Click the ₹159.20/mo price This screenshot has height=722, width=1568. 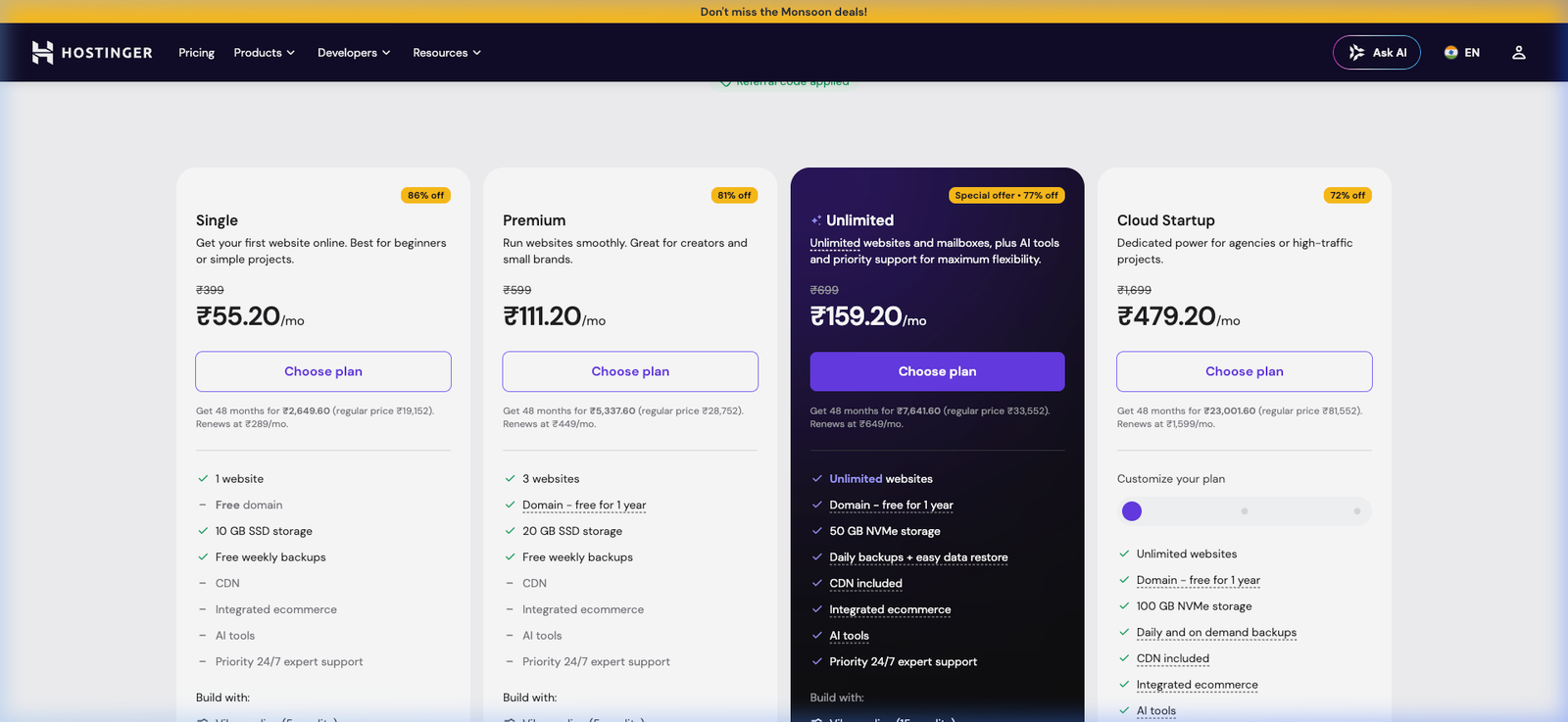(868, 316)
